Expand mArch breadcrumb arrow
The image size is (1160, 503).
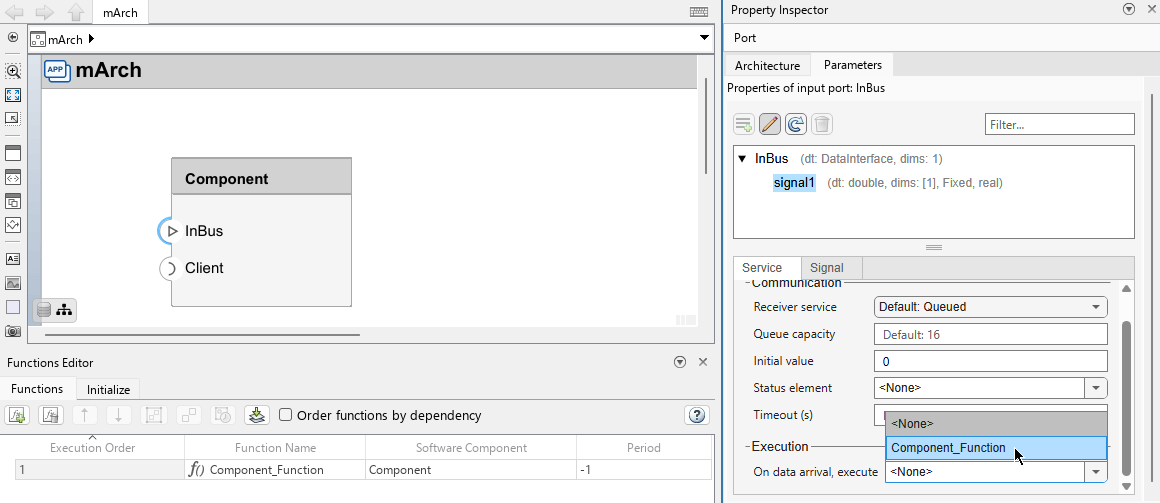point(91,38)
